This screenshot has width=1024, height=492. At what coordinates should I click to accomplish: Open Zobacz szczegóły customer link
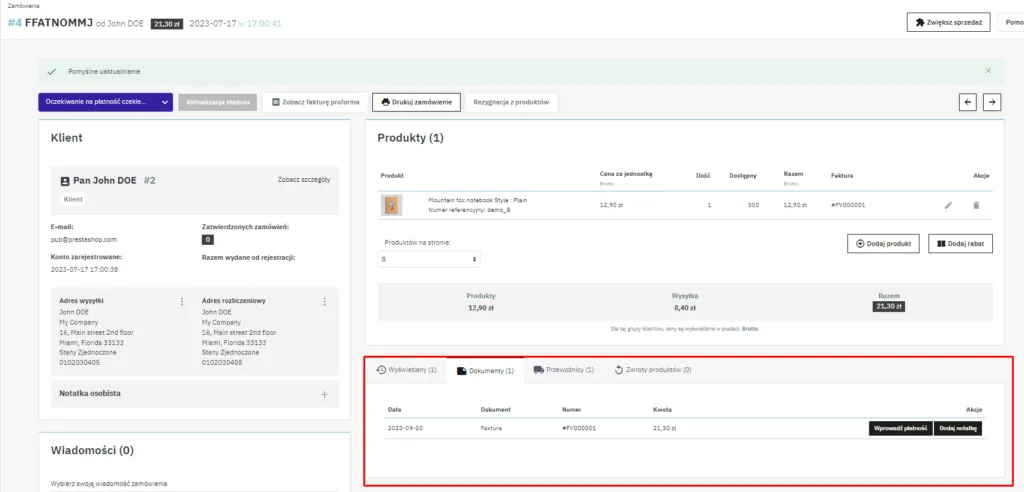coord(303,180)
